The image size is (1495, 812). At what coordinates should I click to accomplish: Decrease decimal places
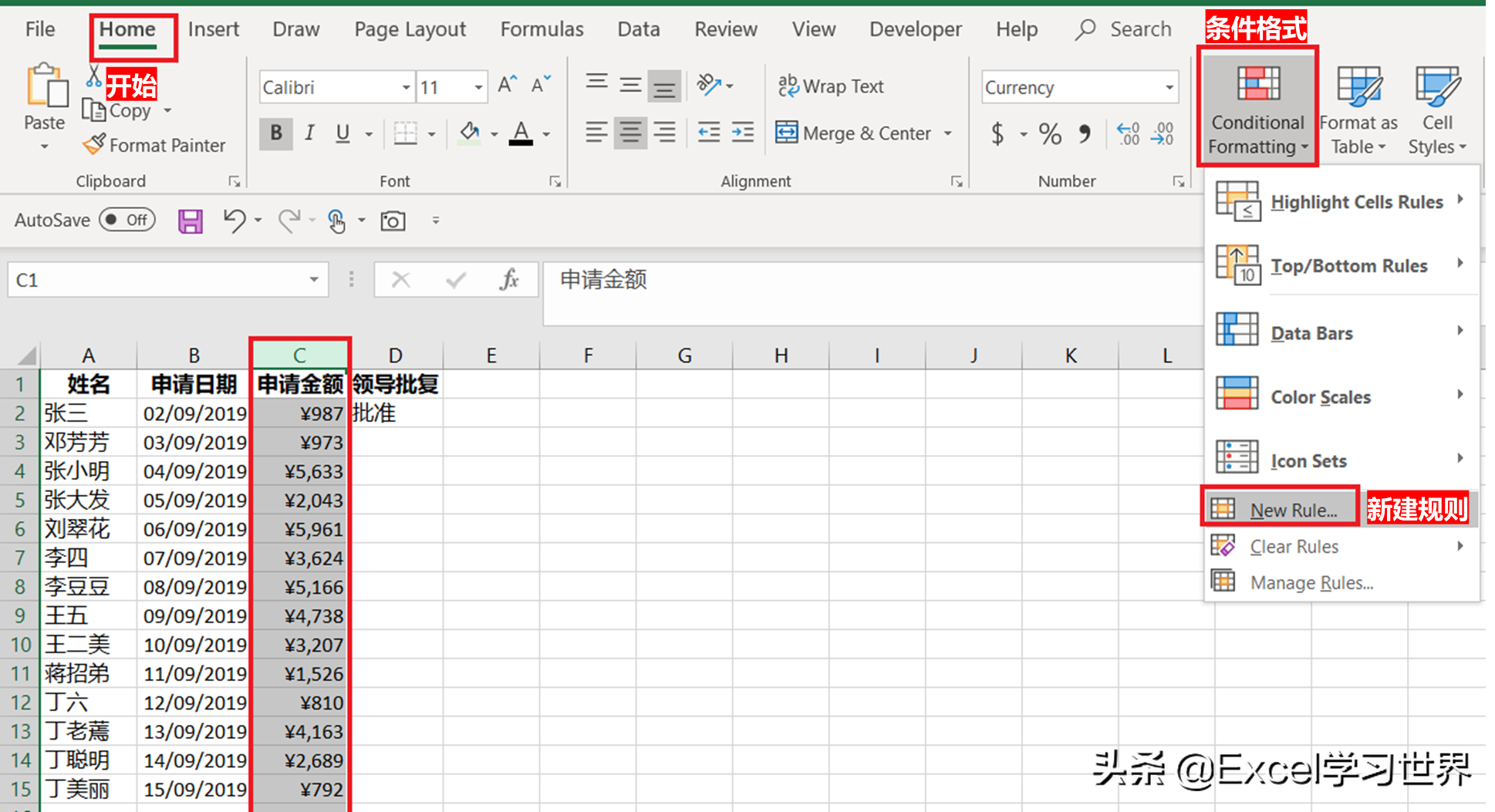click(x=1163, y=134)
